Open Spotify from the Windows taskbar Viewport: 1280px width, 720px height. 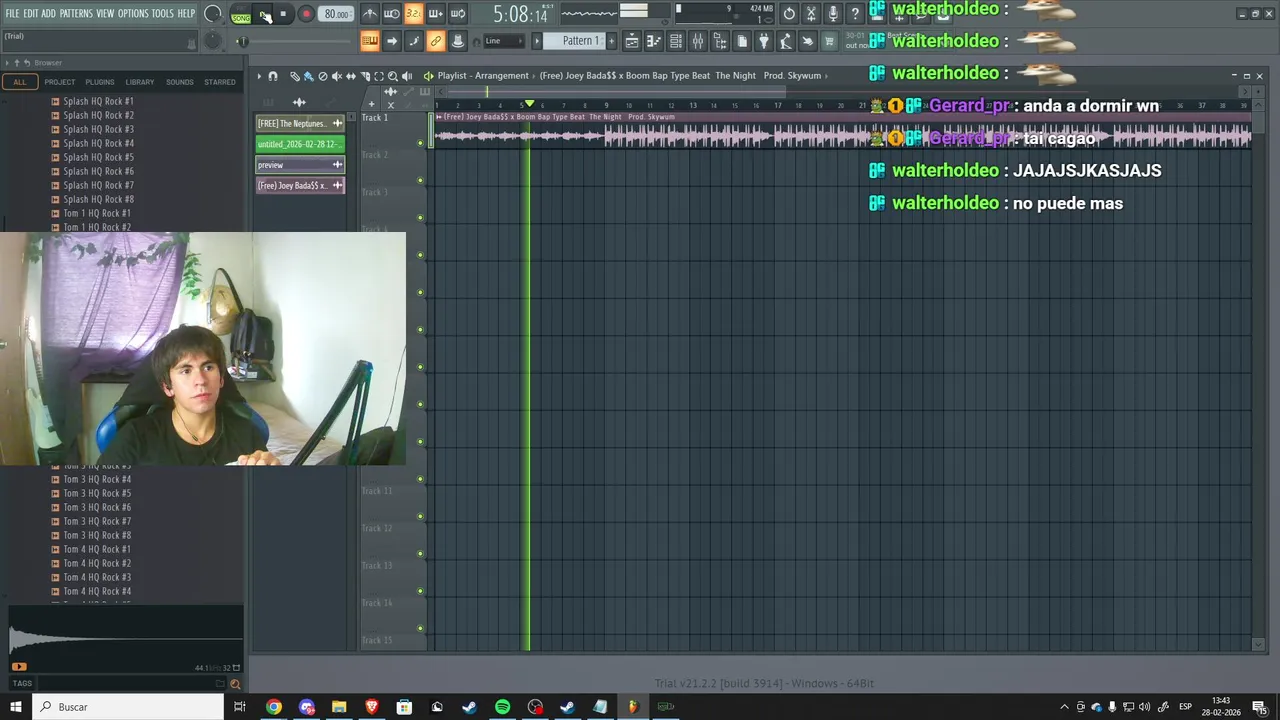click(x=502, y=707)
